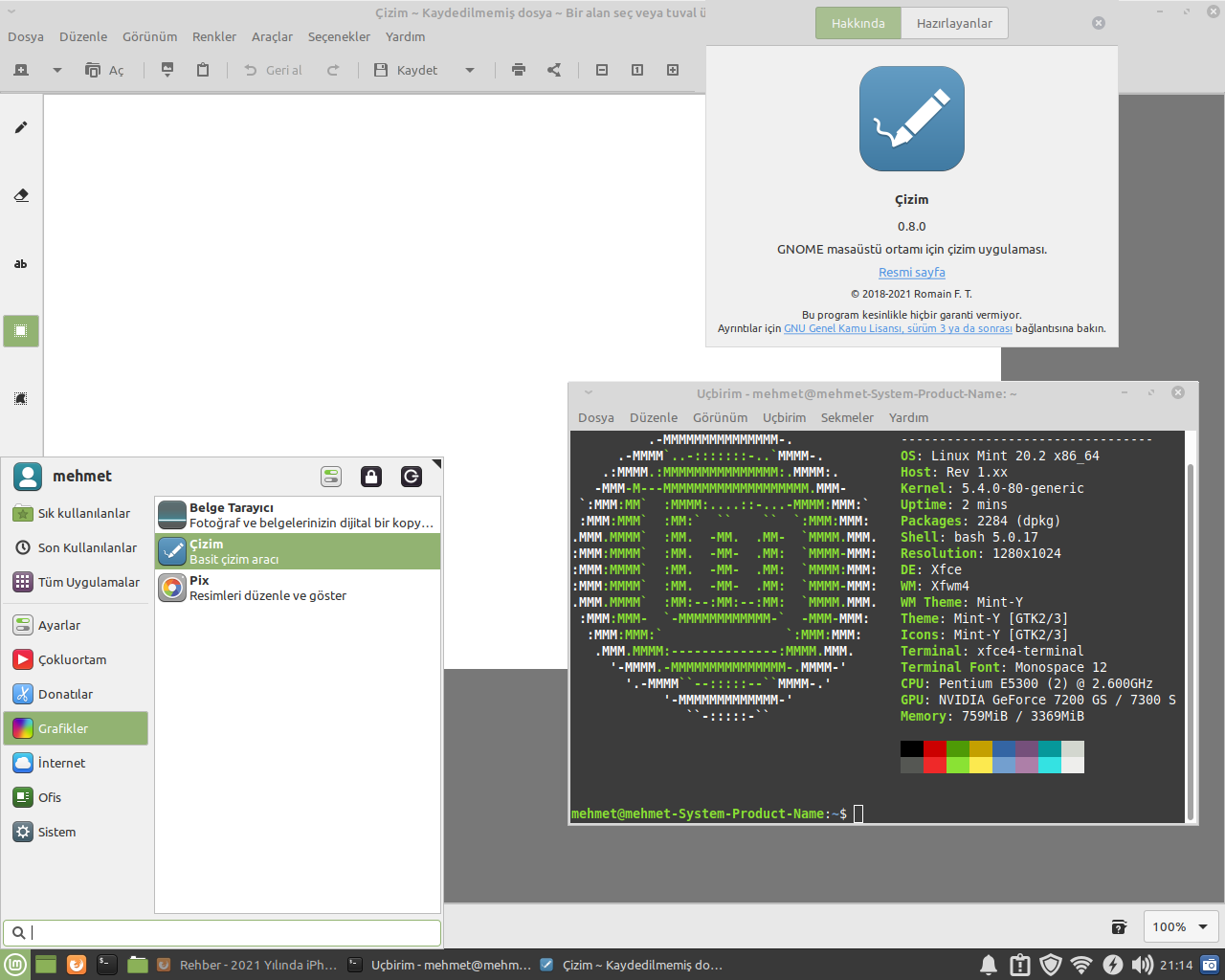1225x980 pixels.
Task: Open Seçenekler menu in Çizim
Action: (x=339, y=36)
